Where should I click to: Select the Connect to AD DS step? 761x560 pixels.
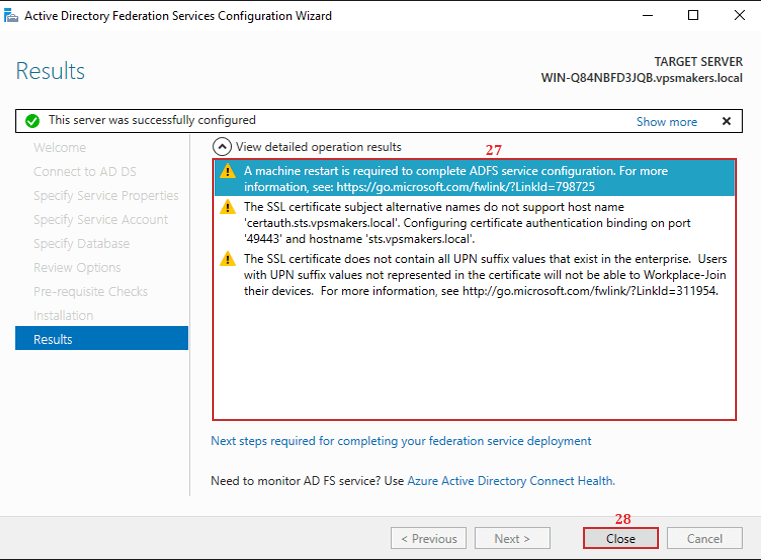(x=85, y=172)
